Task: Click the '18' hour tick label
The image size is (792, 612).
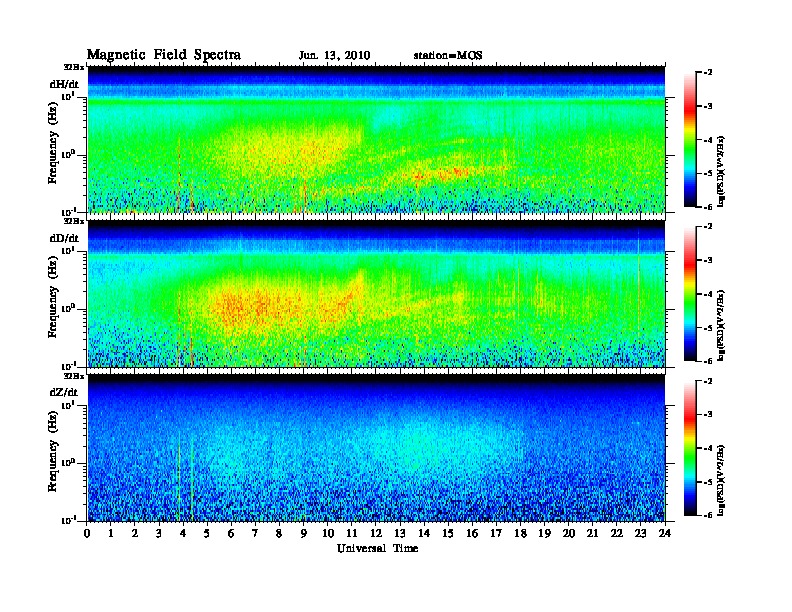Action: [520, 533]
